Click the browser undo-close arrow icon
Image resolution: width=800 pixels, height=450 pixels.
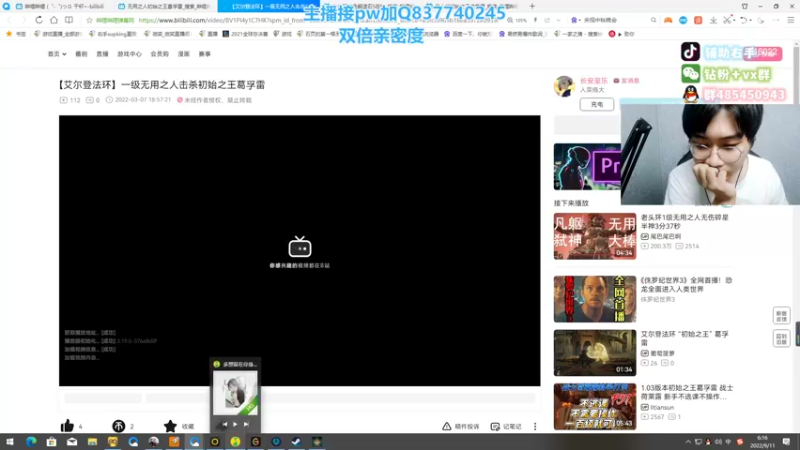point(743,20)
